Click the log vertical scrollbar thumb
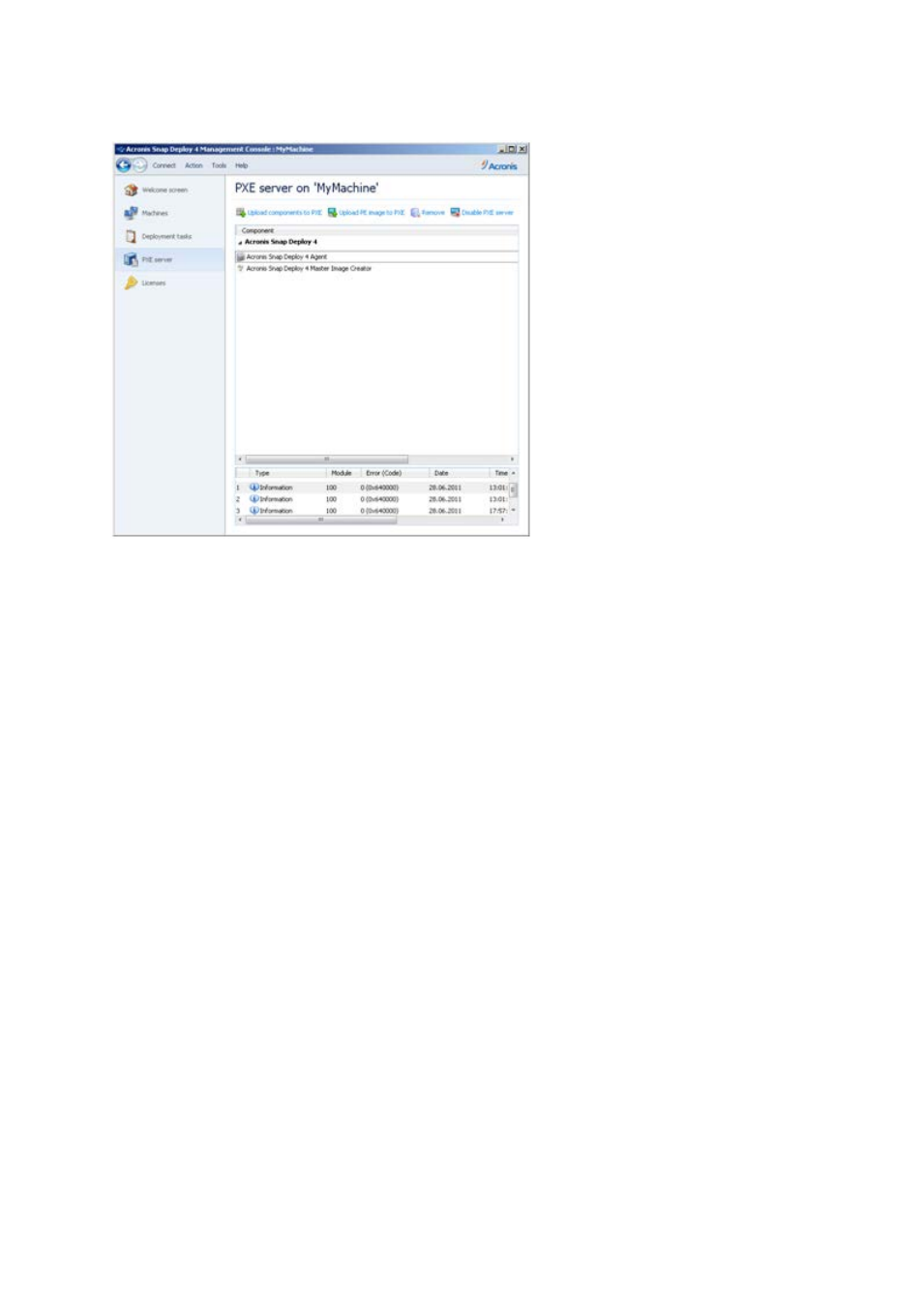The height and width of the screenshot is (1305, 924). 514,489
